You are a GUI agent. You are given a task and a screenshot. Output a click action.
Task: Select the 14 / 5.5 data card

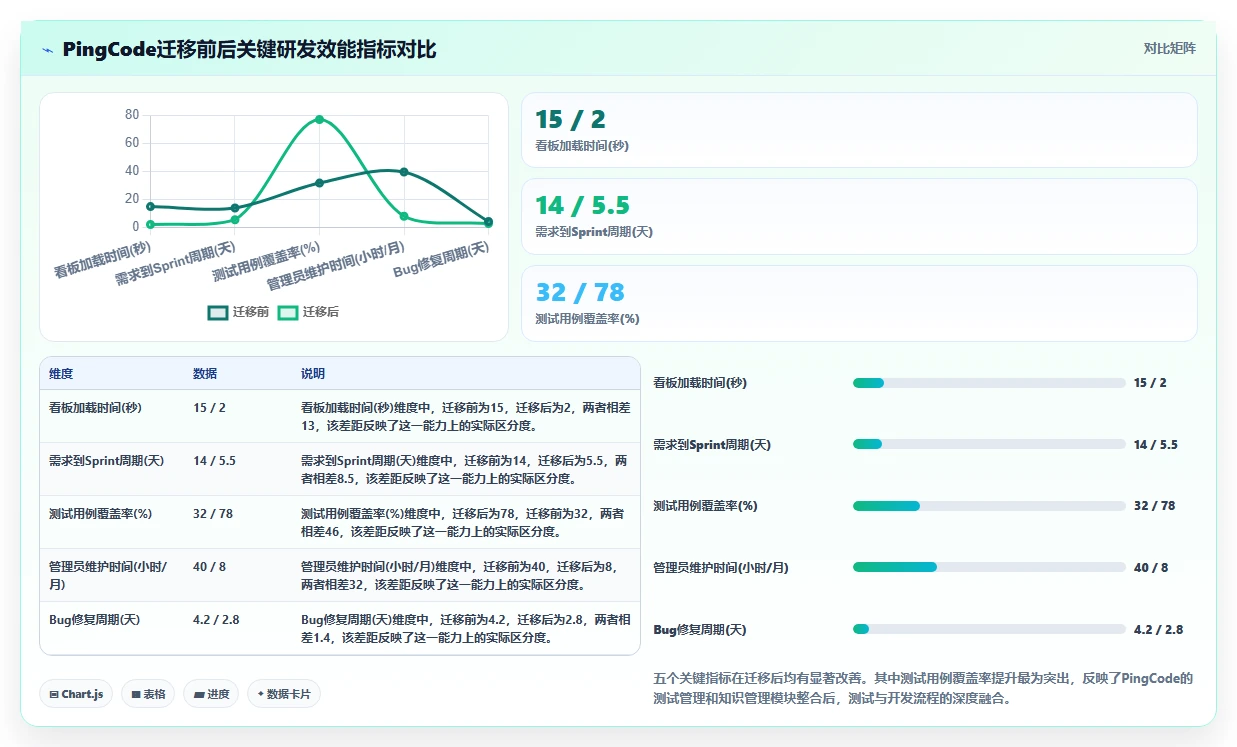point(859,216)
